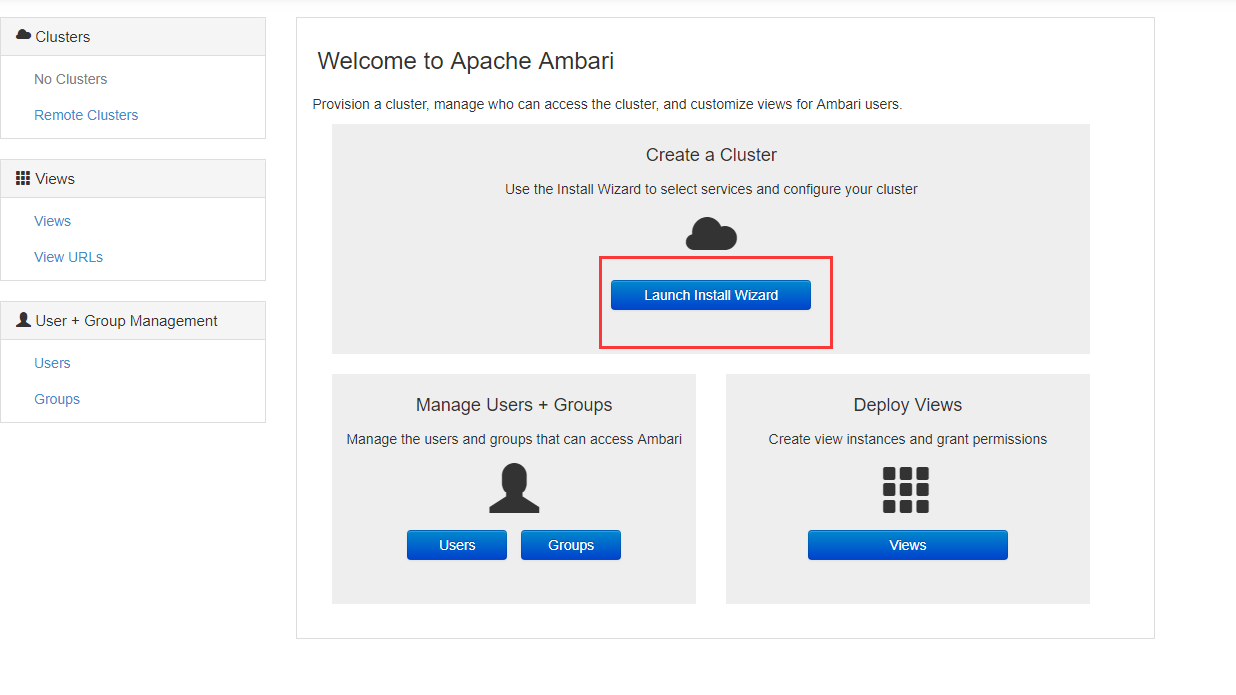Open Groups link in sidebar
This screenshot has width=1236, height=695.
coord(57,399)
